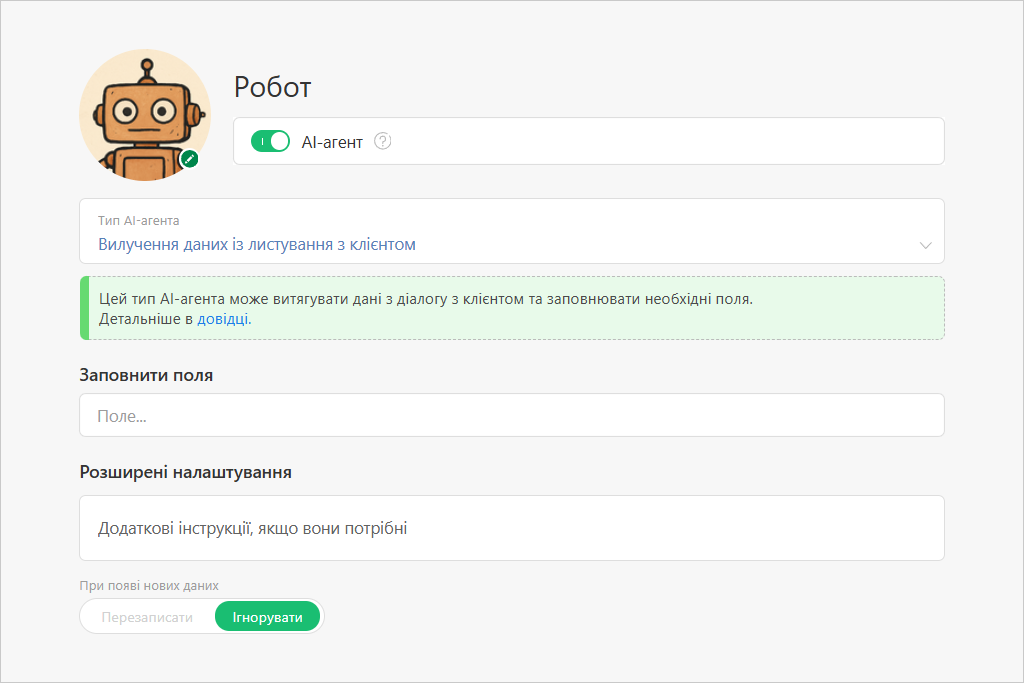Click the Заповнити поля heading
The image size is (1024, 683).
[x=146, y=375]
